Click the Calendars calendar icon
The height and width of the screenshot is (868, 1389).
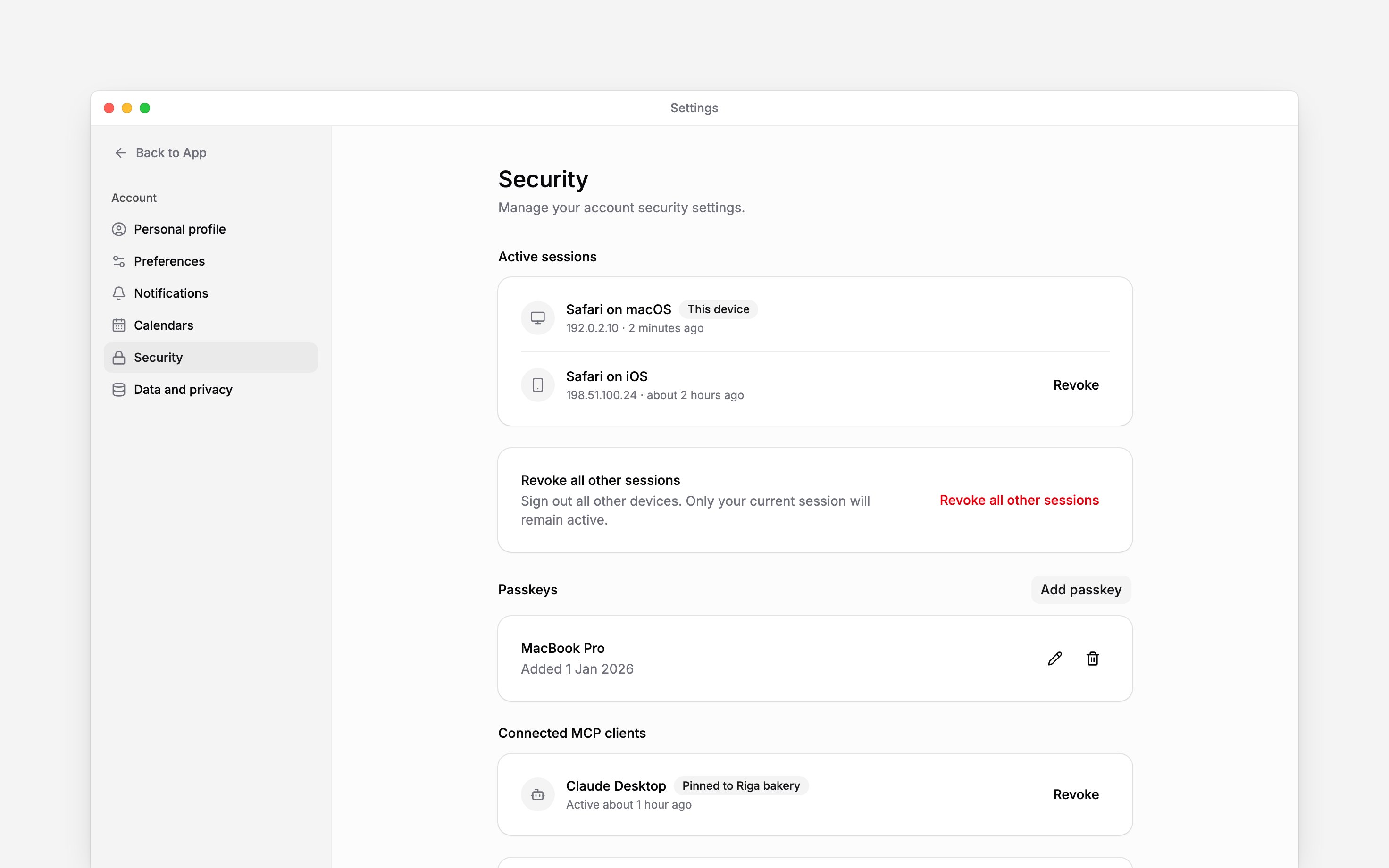pyautogui.click(x=119, y=325)
